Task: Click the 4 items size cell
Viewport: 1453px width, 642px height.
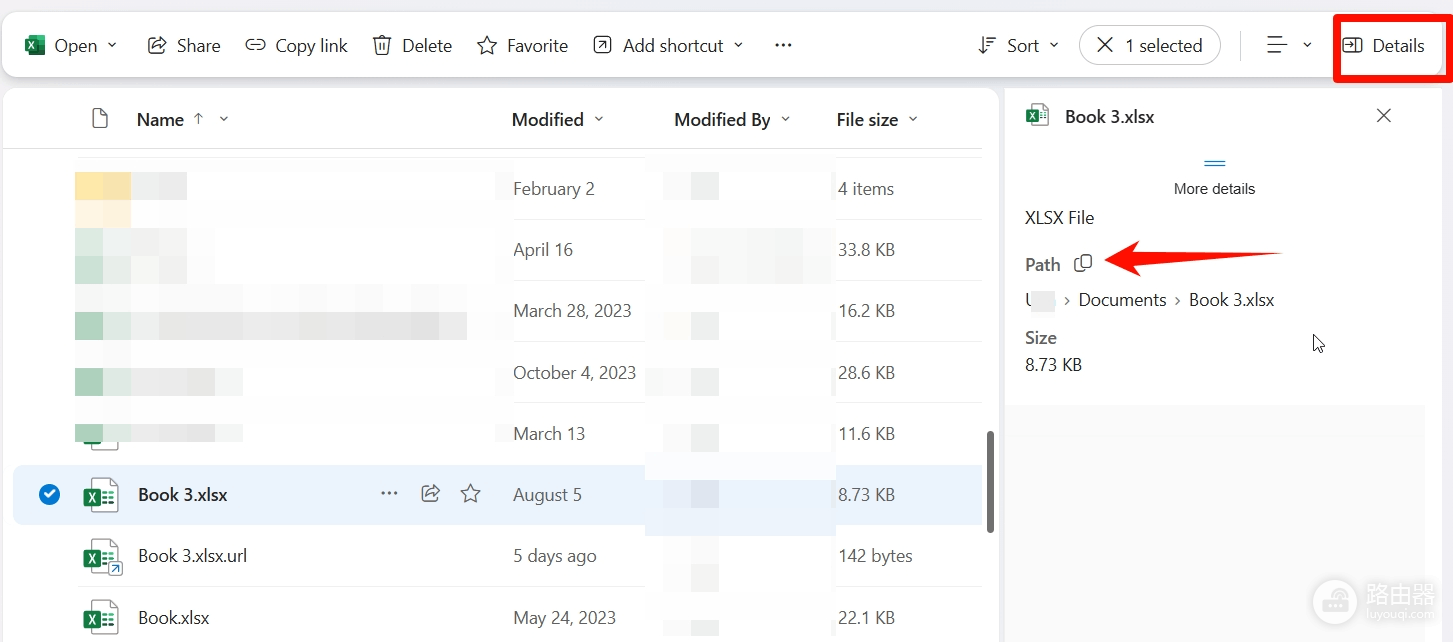Action: coord(866,189)
